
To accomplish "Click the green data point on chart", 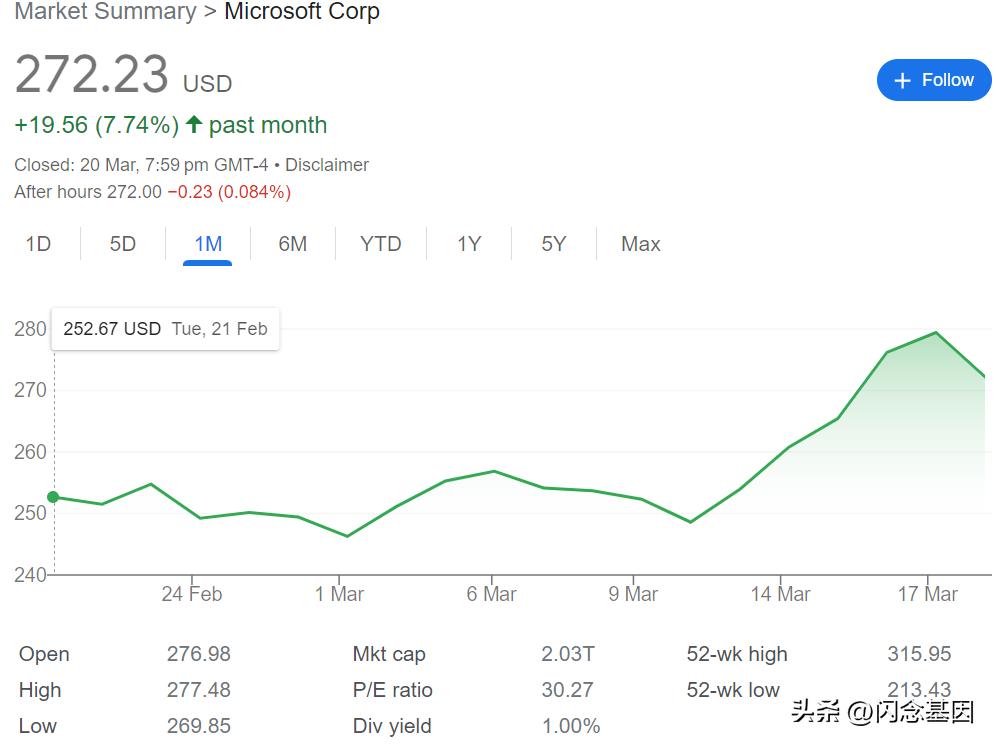I will click(x=53, y=497).
